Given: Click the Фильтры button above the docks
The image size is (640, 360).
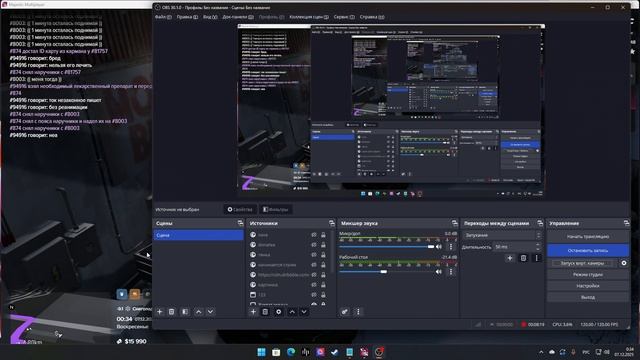Looking at the screenshot, I should tap(276, 209).
